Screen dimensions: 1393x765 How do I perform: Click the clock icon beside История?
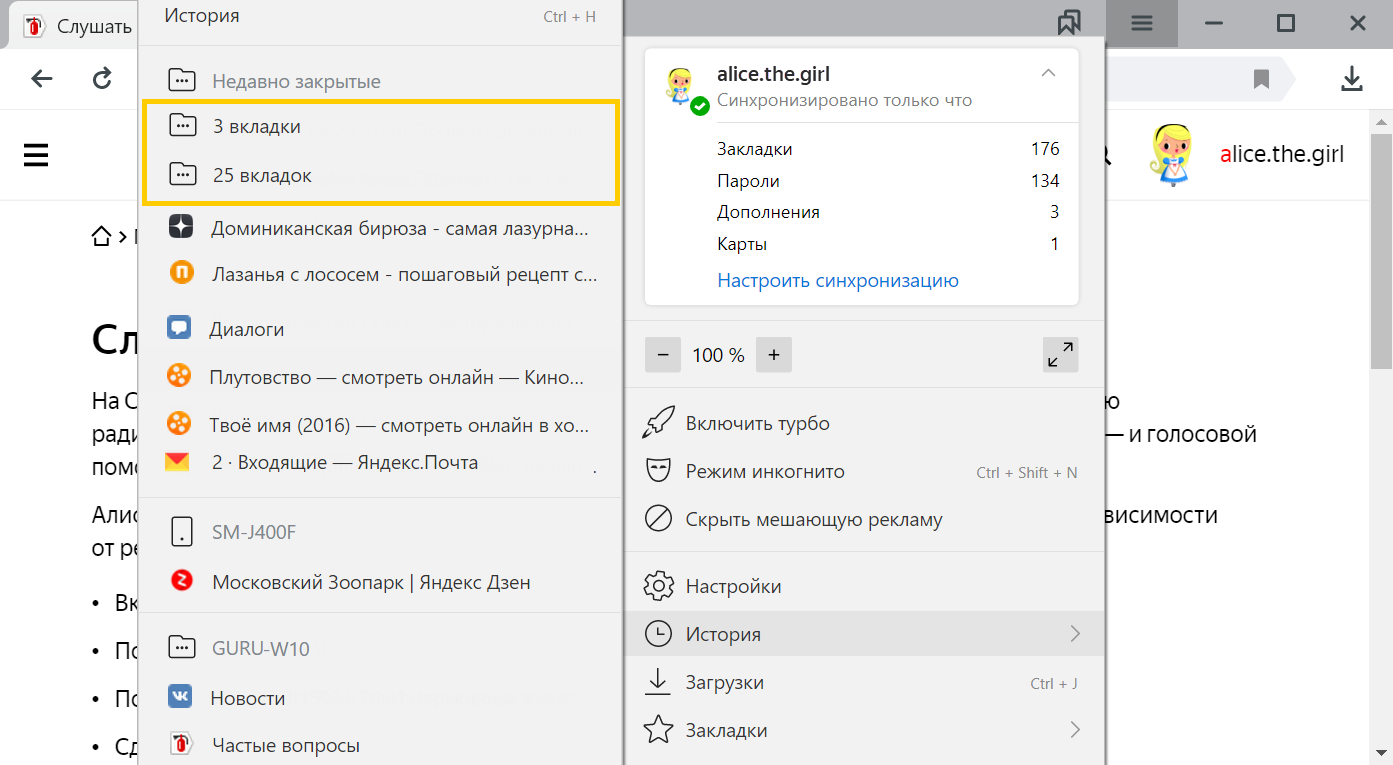click(658, 634)
